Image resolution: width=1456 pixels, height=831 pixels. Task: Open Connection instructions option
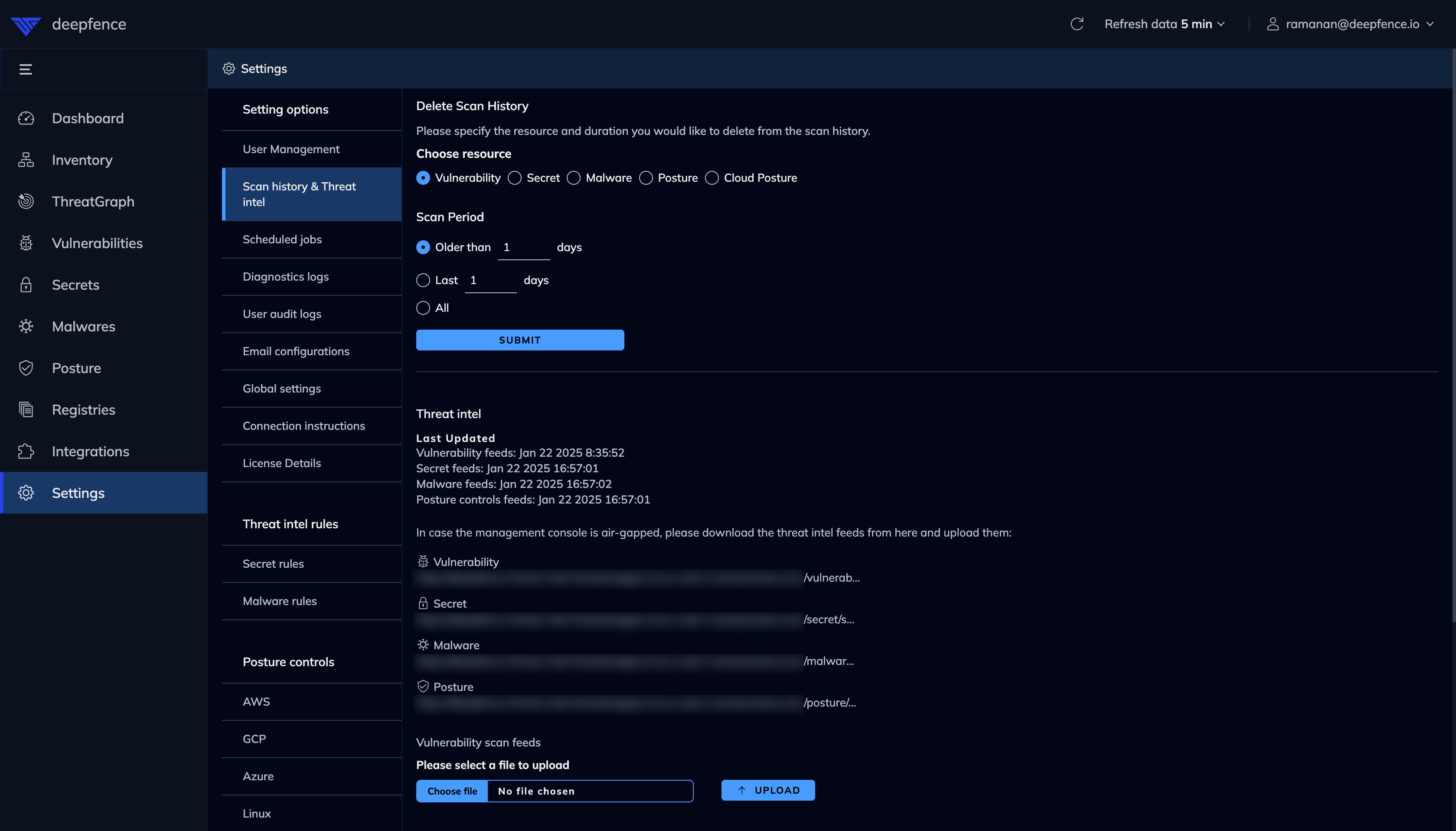click(311, 426)
